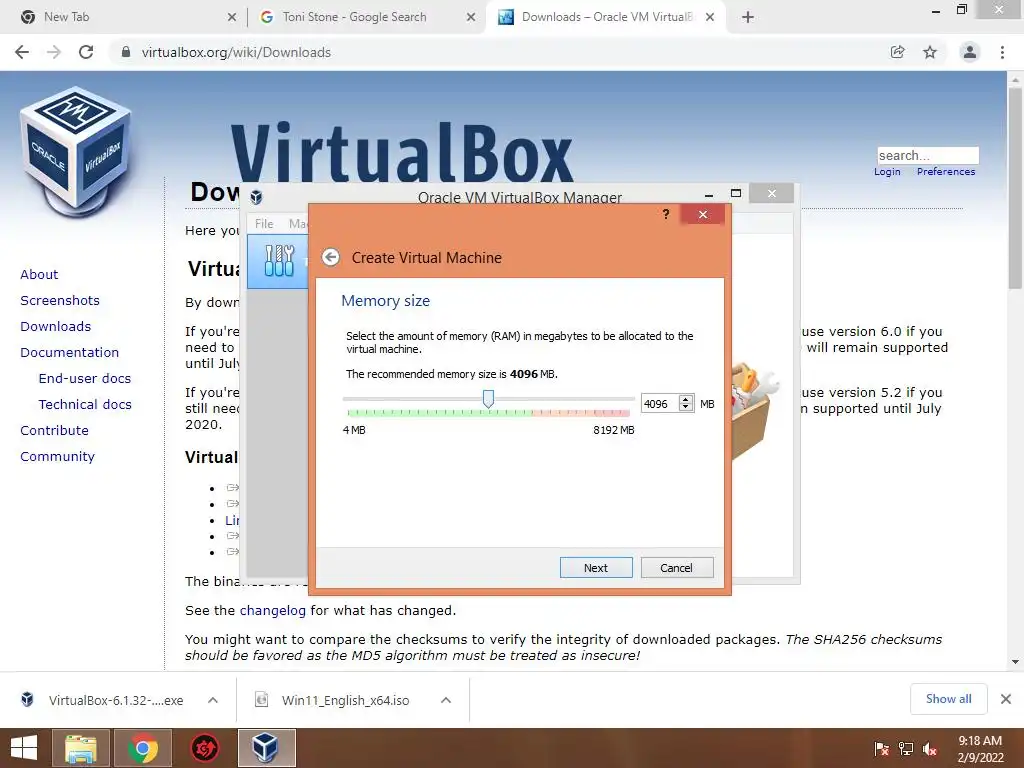Screen dimensions: 1024x768
Task: Click the VirtualBox cube icon in Manager title bar
Action: (x=257, y=197)
